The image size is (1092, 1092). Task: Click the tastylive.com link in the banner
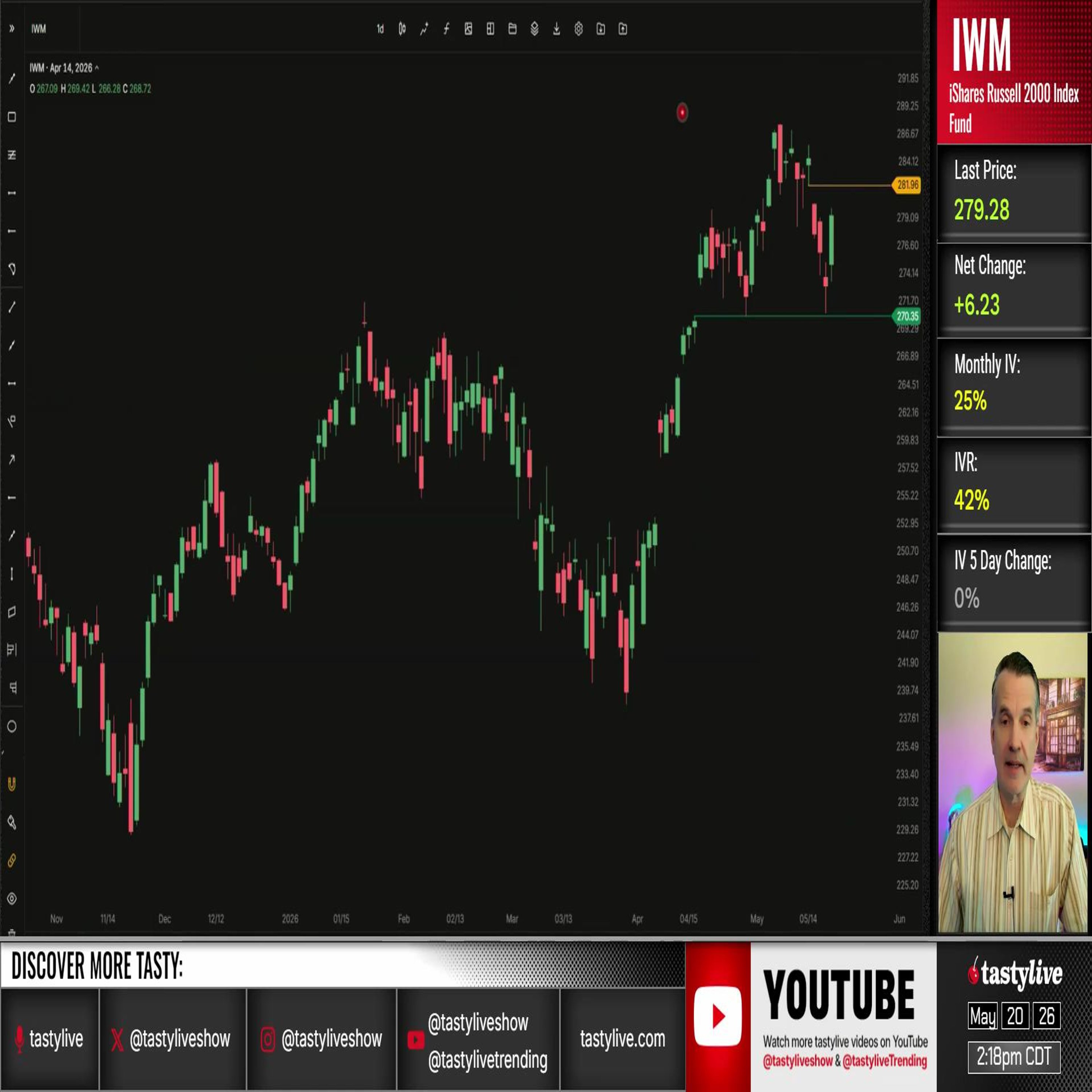tap(622, 1039)
